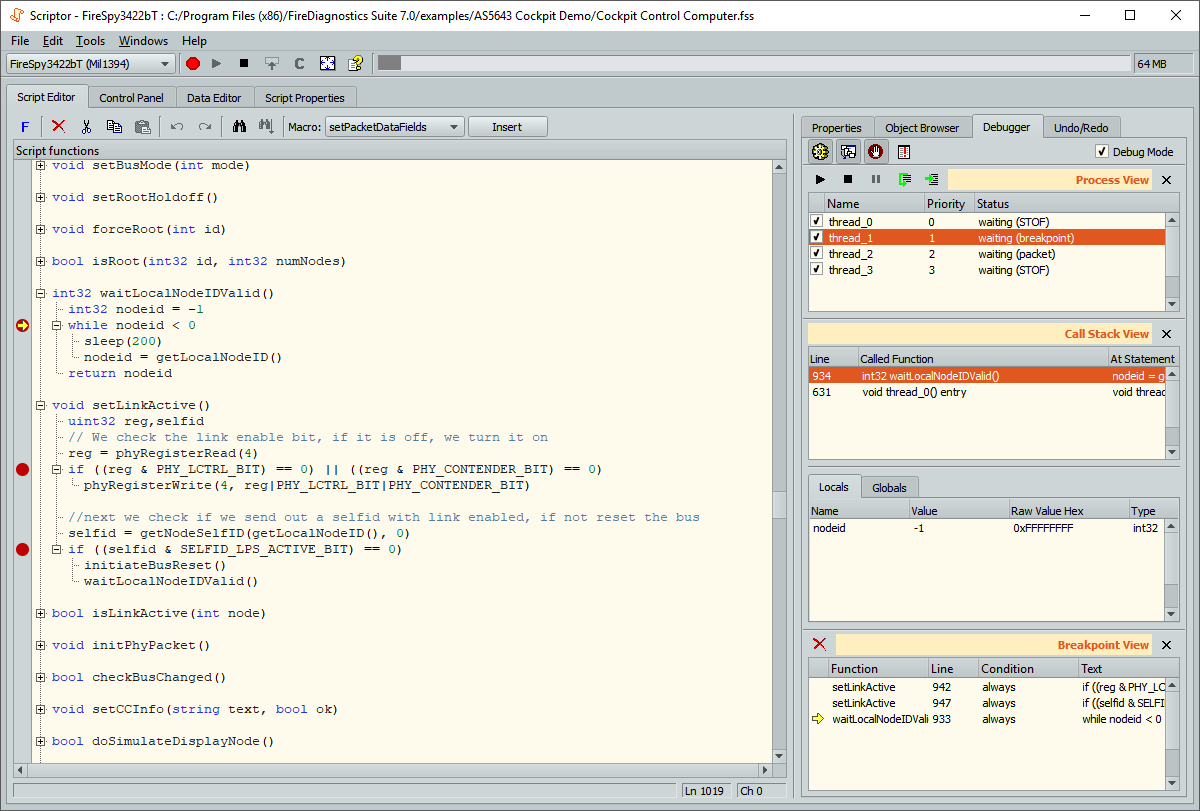Click the debugger stop square in Process View

coord(848,180)
